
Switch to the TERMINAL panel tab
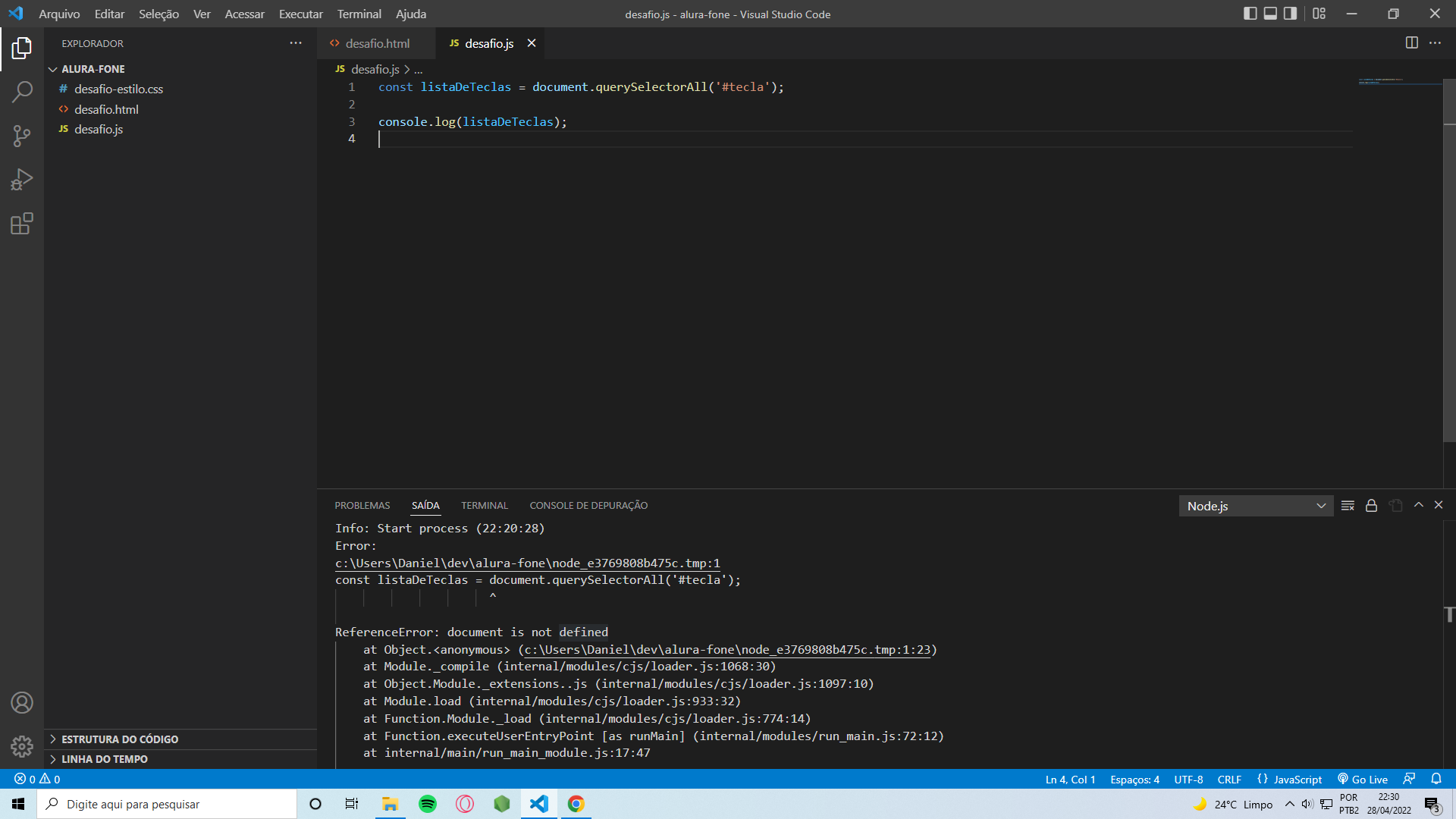(485, 506)
